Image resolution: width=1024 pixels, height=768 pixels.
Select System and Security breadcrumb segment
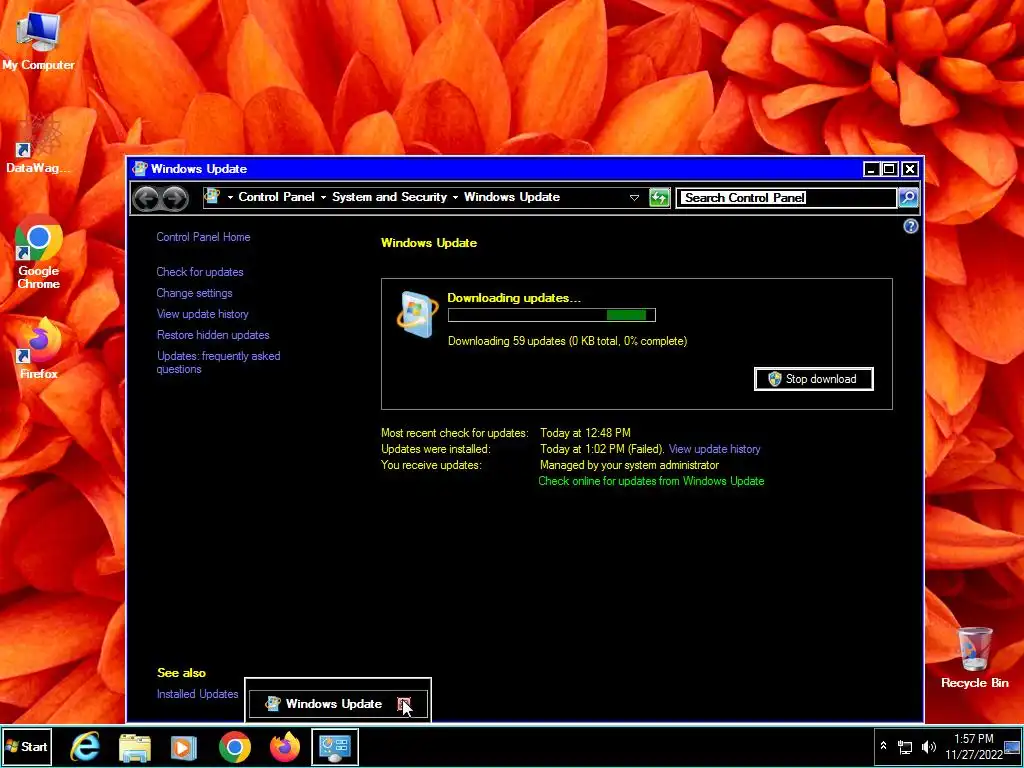pos(389,197)
